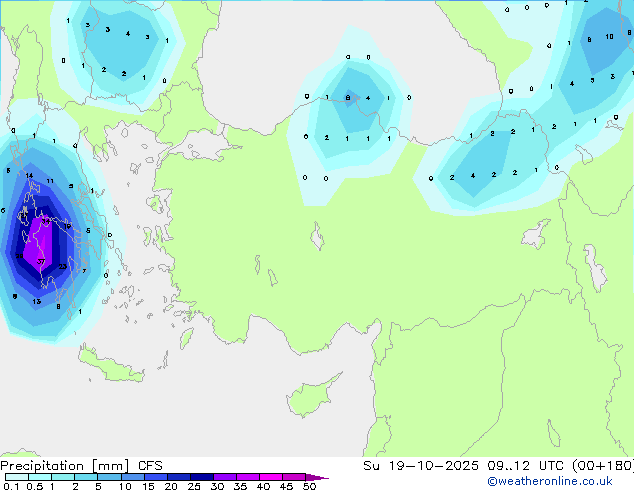Click the "09..12 UTC" time range text
634x490 pixels.
tap(525, 466)
